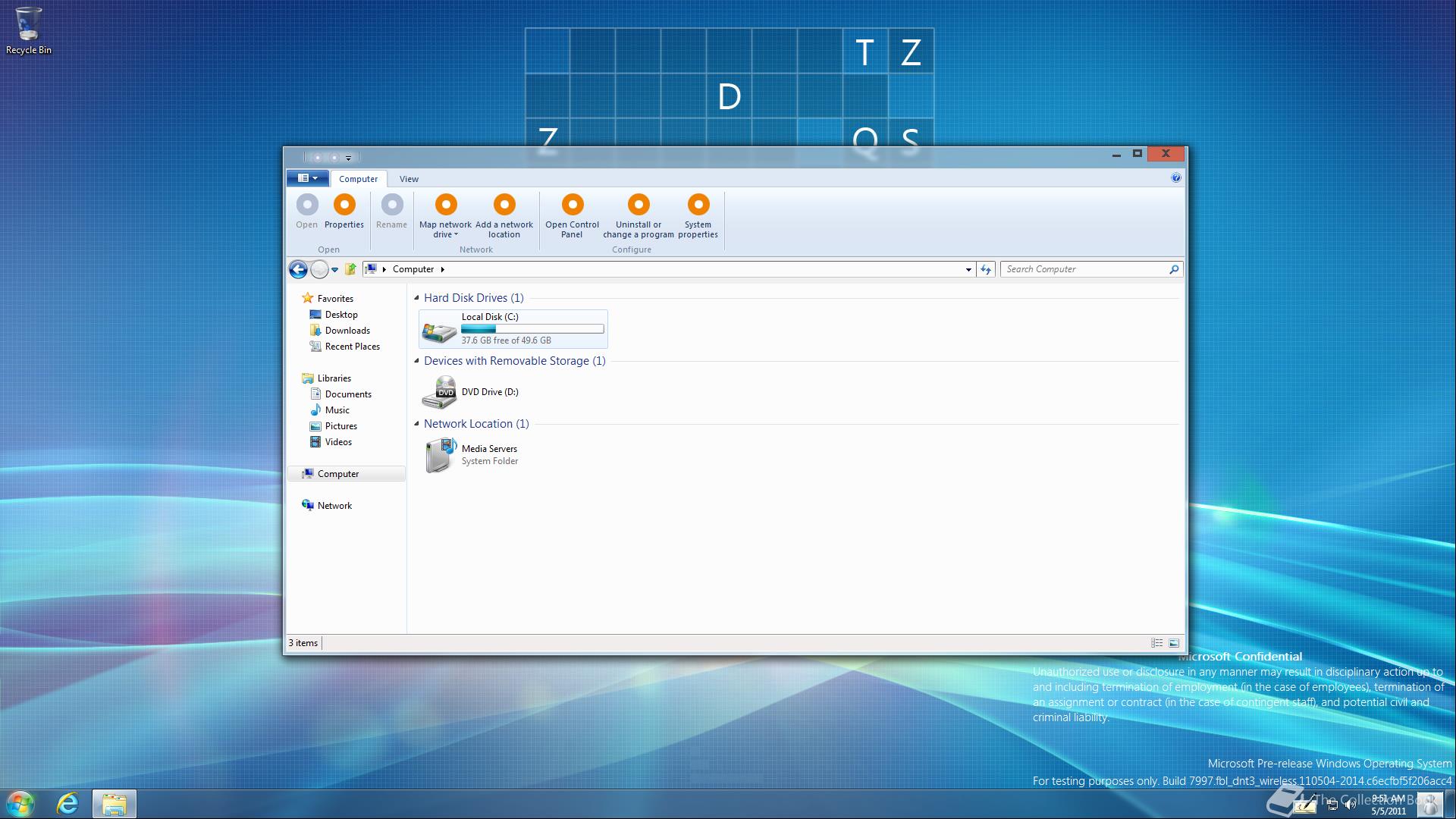
Task: Click the second Quick Access Toolbar button
Action: coord(334,158)
